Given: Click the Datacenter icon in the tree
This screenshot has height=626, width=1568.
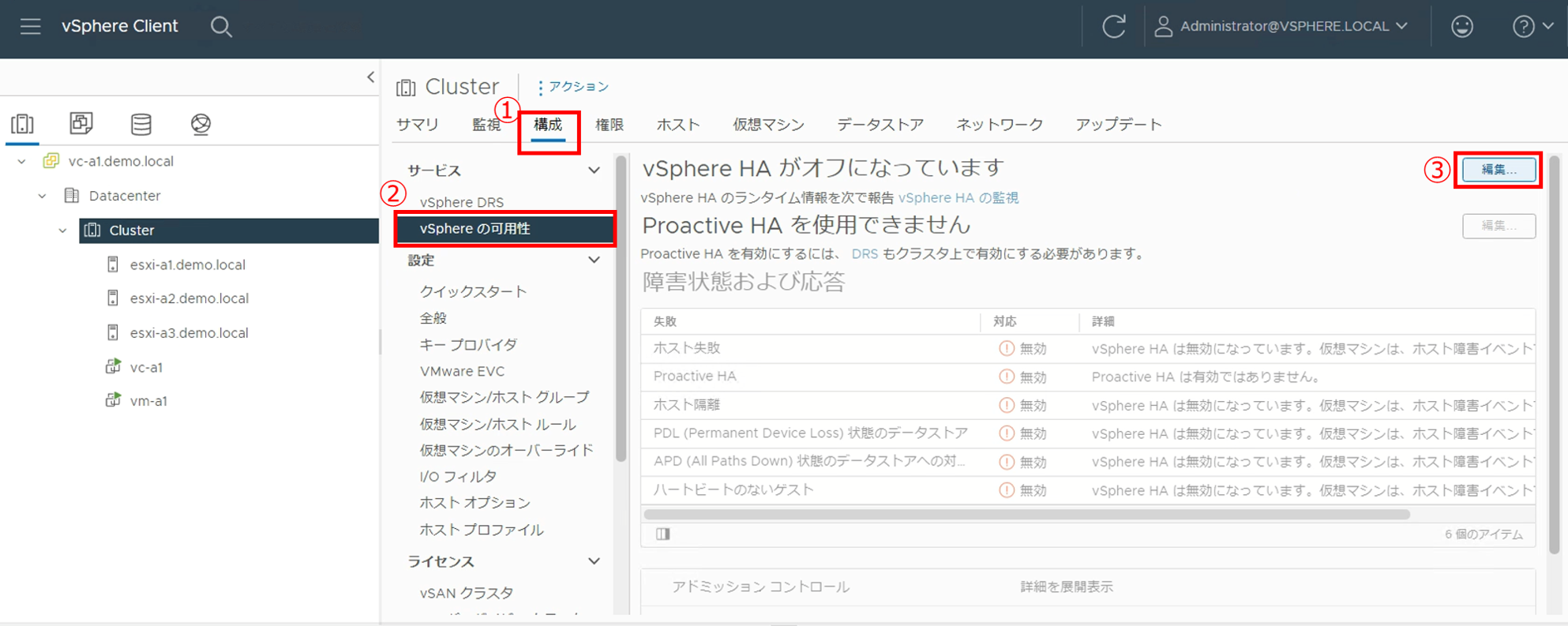Looking at the screenshot, I should [x=72, y=196].
